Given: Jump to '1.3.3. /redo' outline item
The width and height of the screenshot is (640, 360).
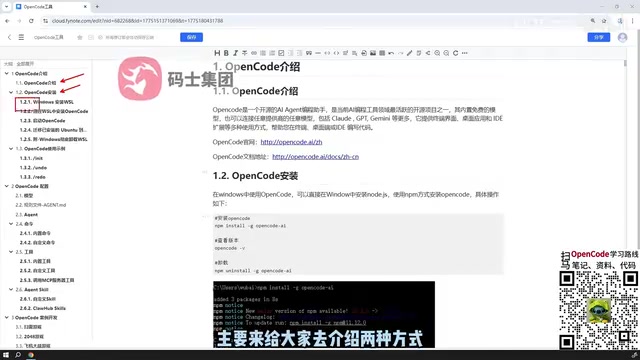Looking at the screenshot, I should pyautogui.click(x=33, y=177).
